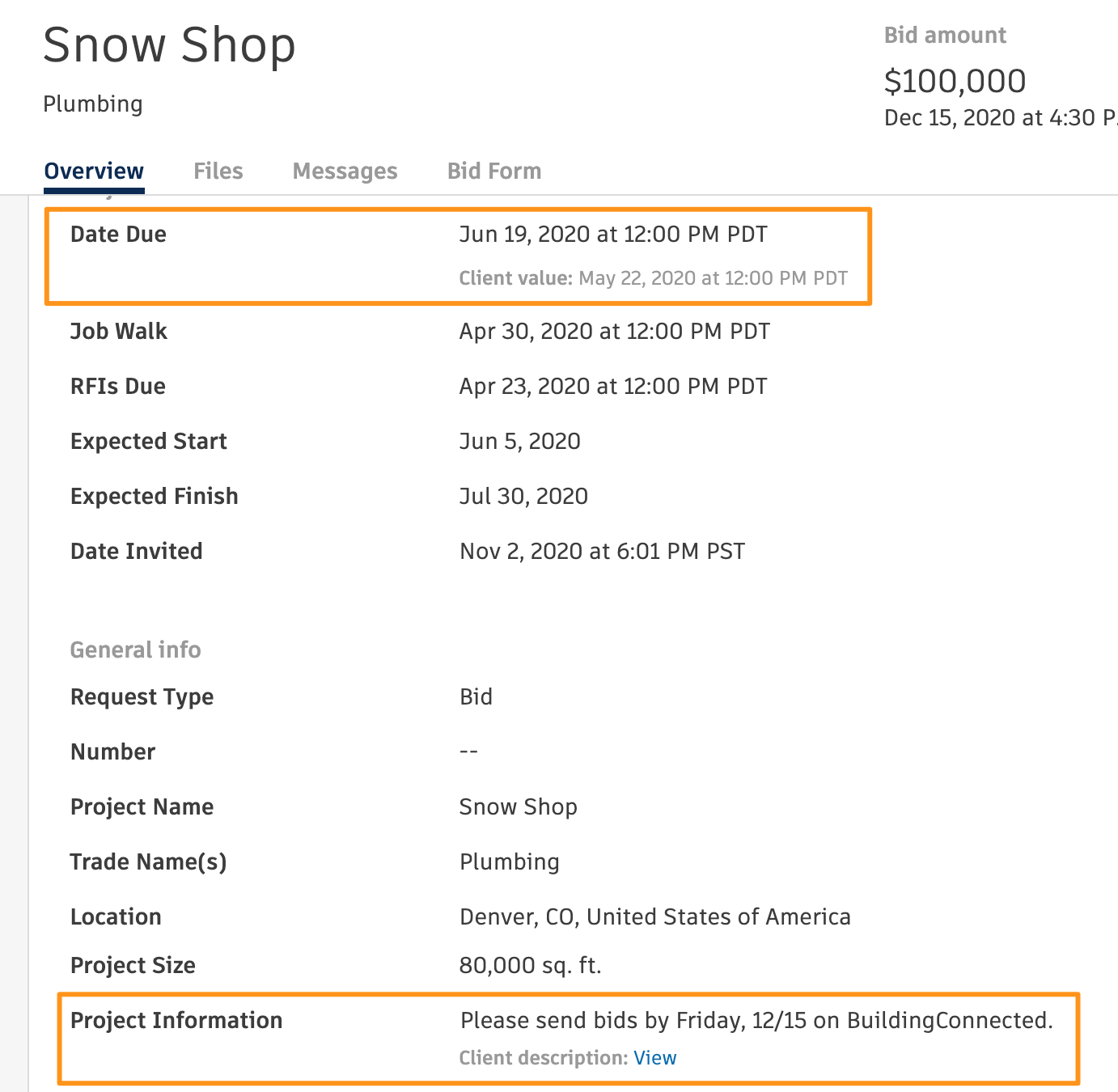Select the Overview tab
The height and width of the screenshot is (1092, 1118).
(x=94, y=171)
